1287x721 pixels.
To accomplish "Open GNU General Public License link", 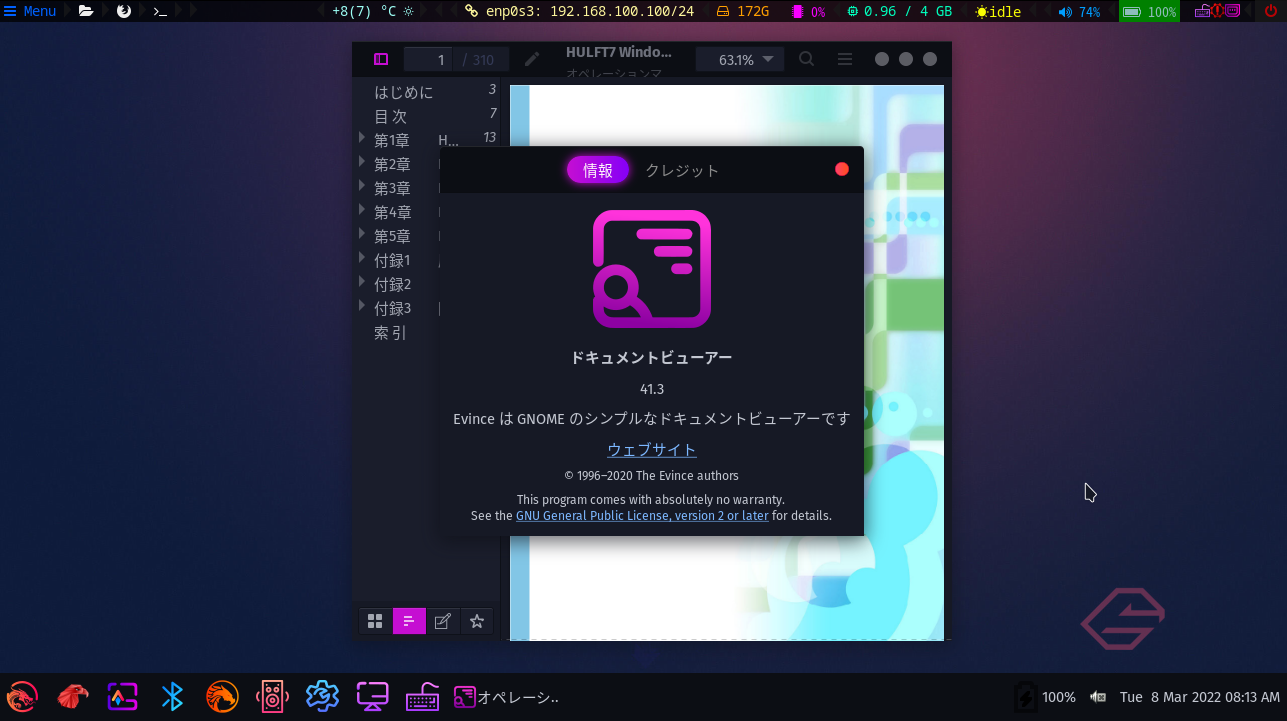I will (x=642, y=516).
